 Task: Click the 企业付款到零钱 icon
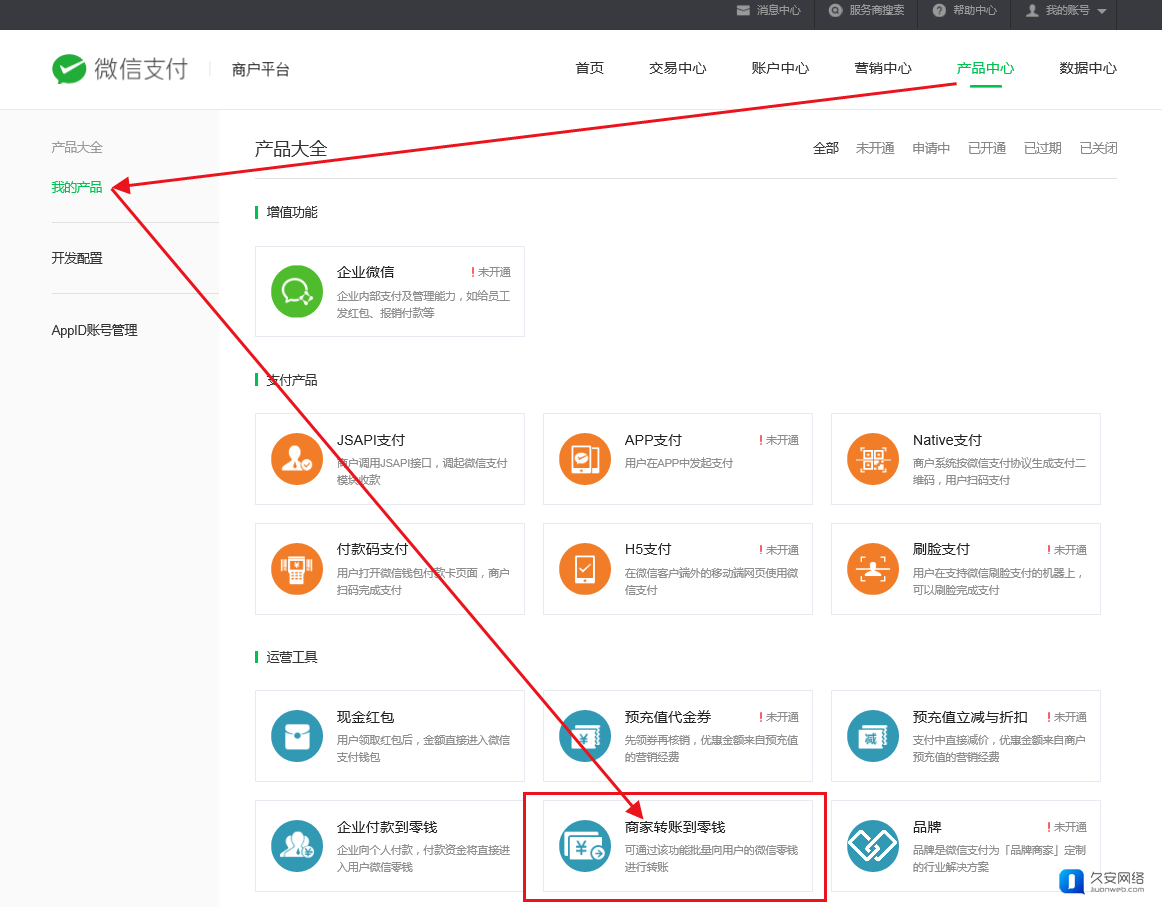point(296,845)
